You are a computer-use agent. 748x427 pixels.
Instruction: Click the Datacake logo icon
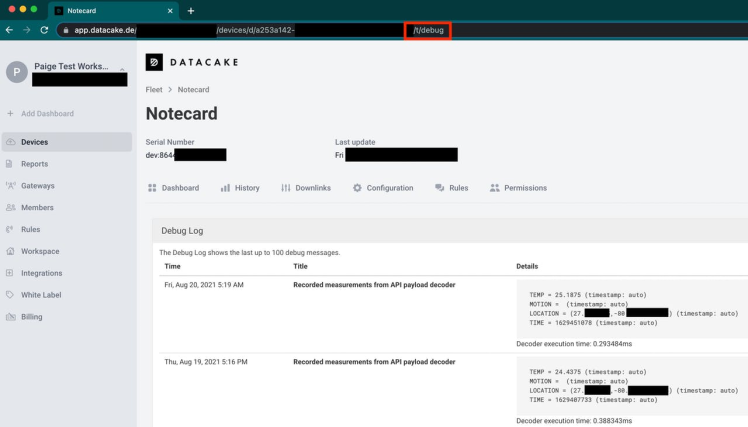click(154, 62)
